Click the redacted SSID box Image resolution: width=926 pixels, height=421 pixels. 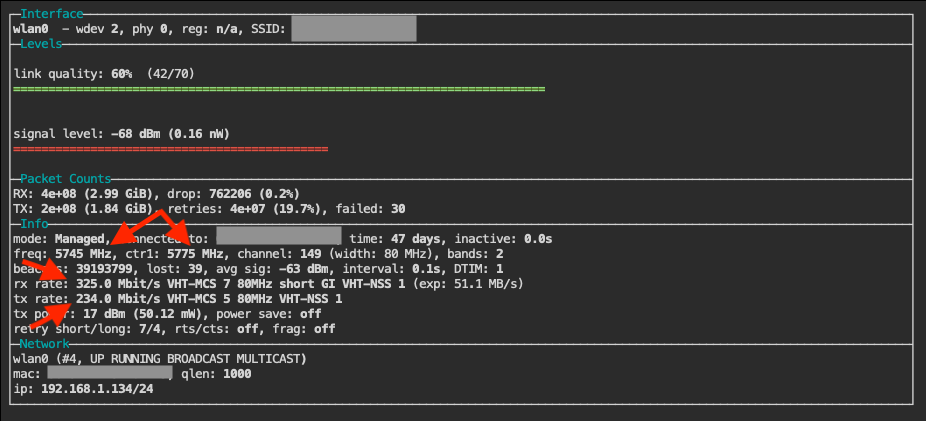[353, 29]
